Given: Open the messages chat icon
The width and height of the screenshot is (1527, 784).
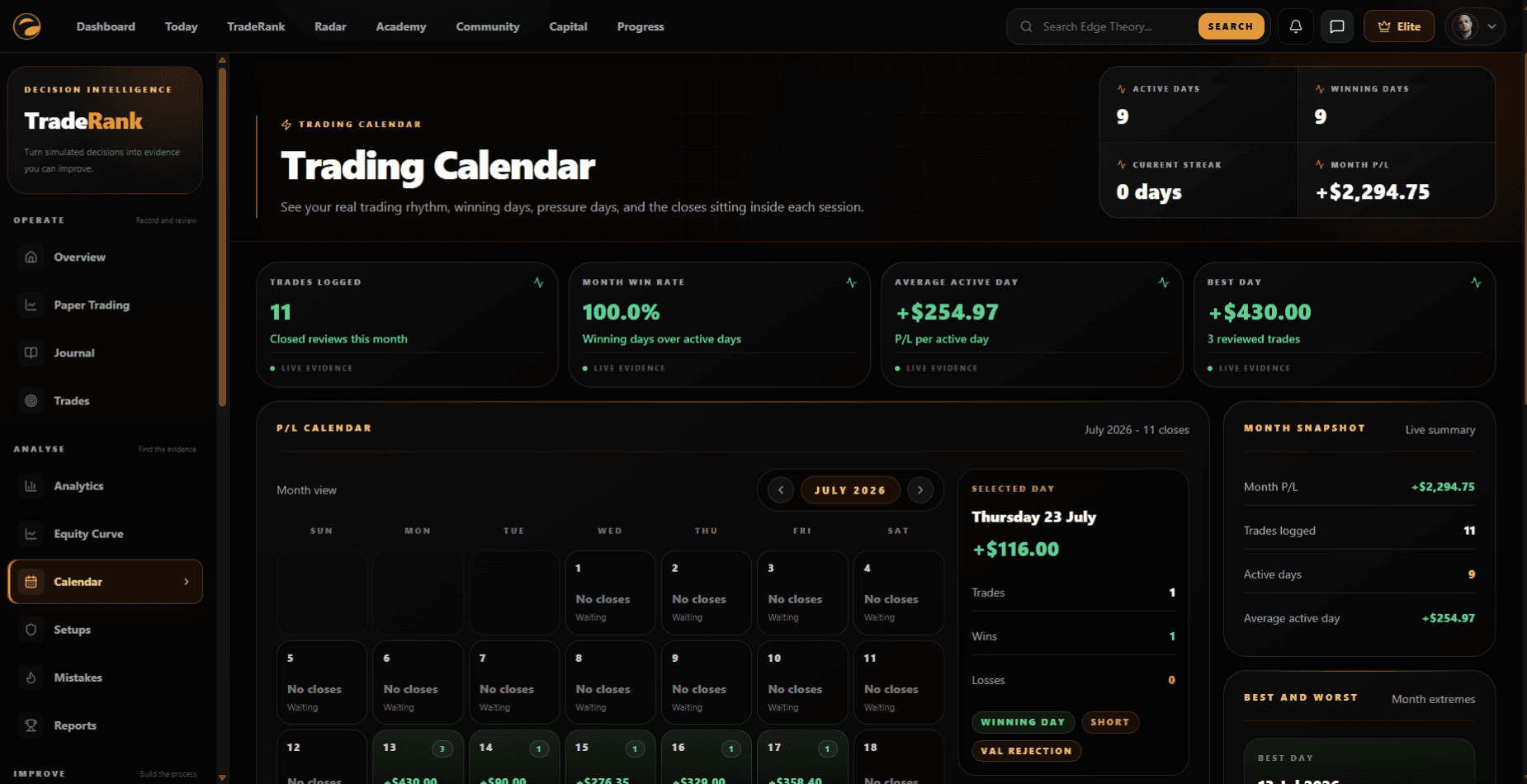Looking at the screenshot, I should pos(1337,26).
